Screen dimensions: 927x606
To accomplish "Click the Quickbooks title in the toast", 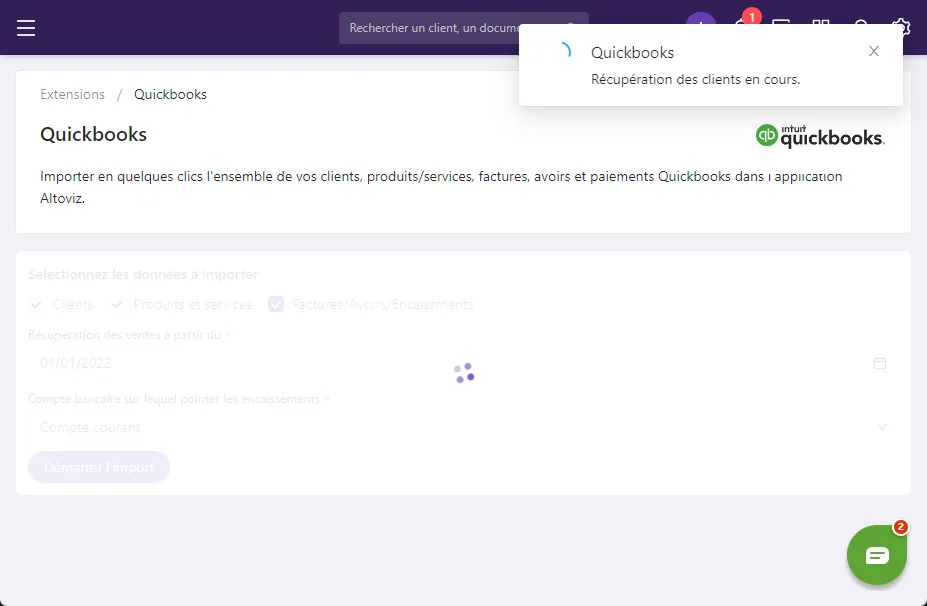I will (632, 53).
